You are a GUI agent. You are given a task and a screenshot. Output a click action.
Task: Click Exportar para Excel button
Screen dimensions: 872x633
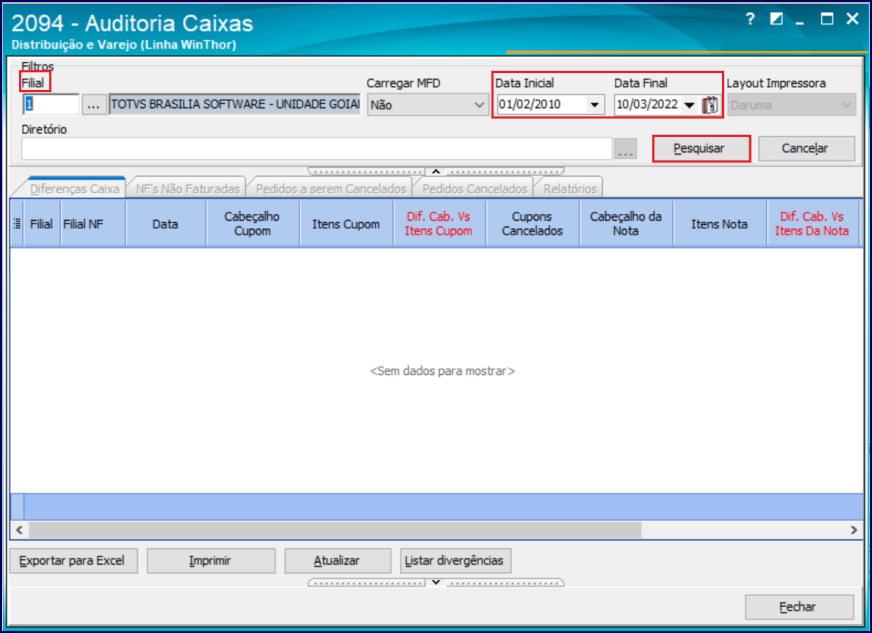point(73,561)
